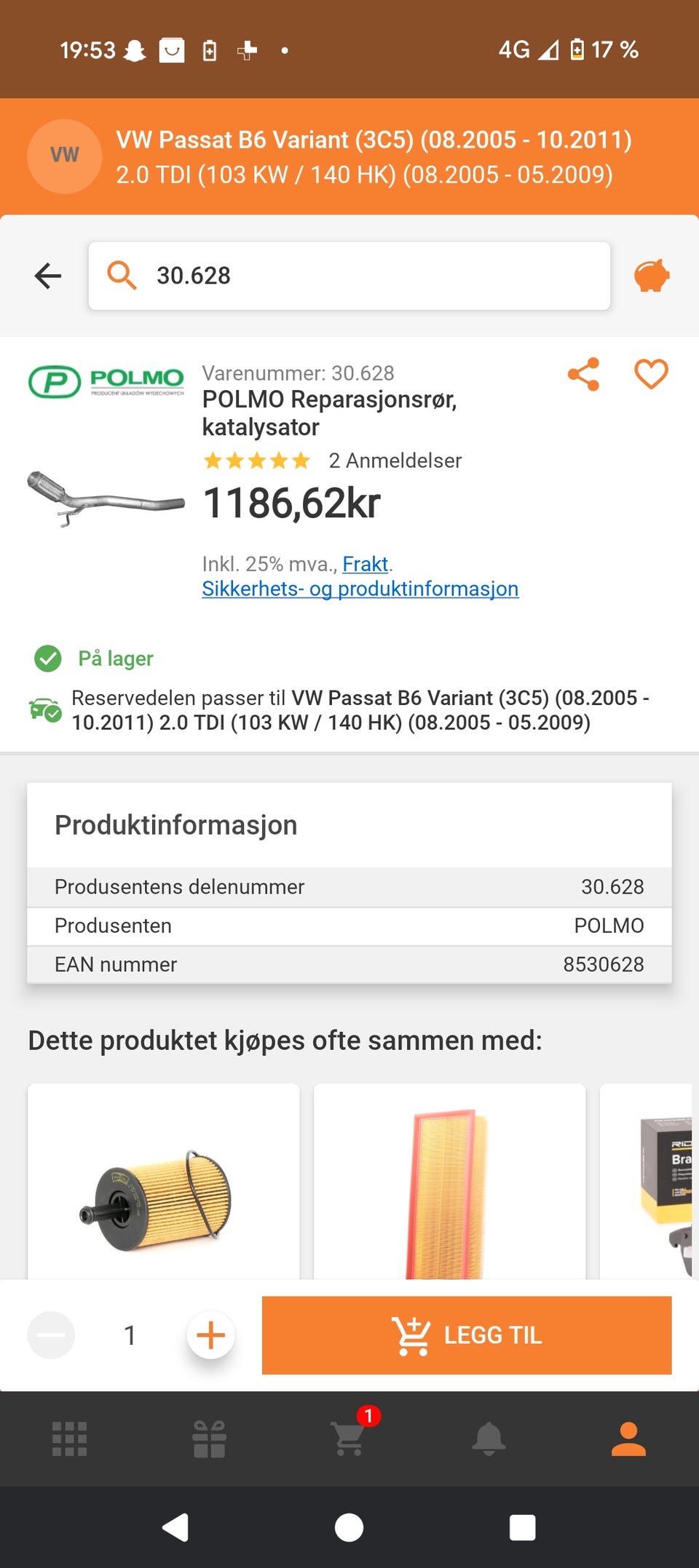View the air filter recommended product
This screenshot has height=1568, width=699.
coord(449,1181)
